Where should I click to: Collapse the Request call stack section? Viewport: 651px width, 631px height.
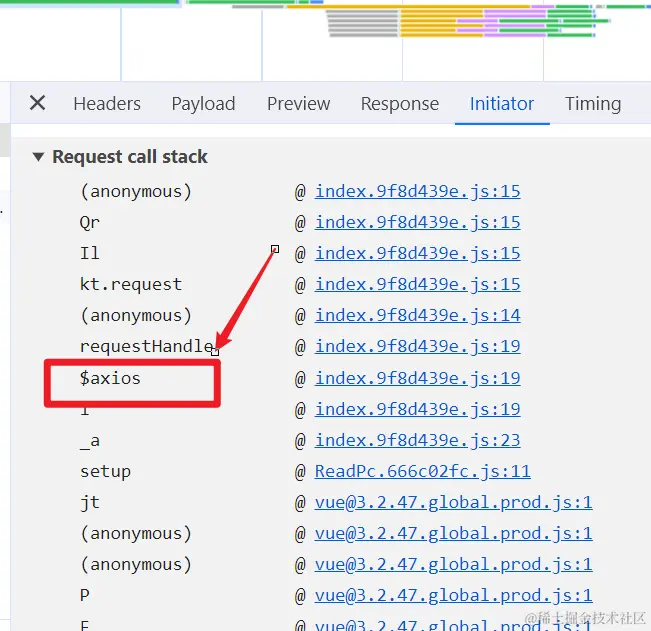[x=38, y=157]
